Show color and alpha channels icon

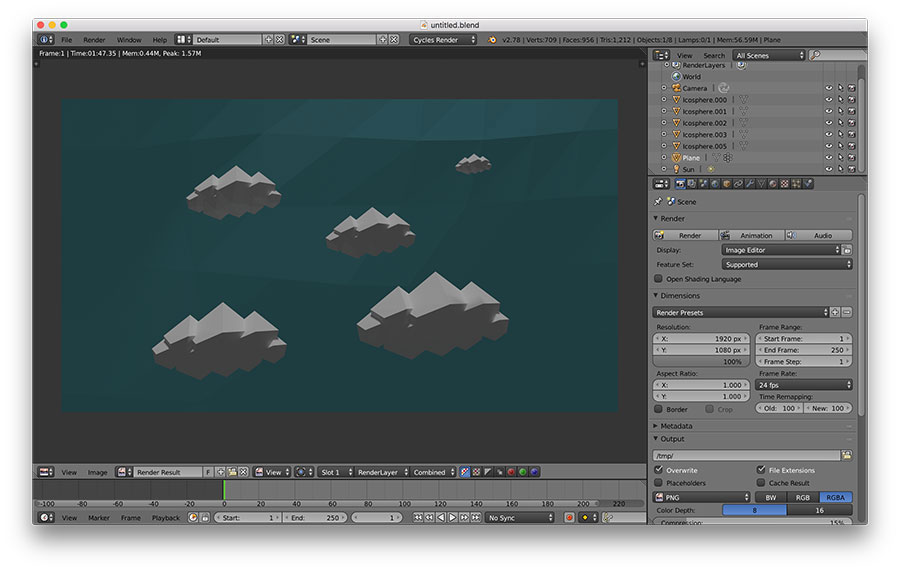[x=476, y=472]
